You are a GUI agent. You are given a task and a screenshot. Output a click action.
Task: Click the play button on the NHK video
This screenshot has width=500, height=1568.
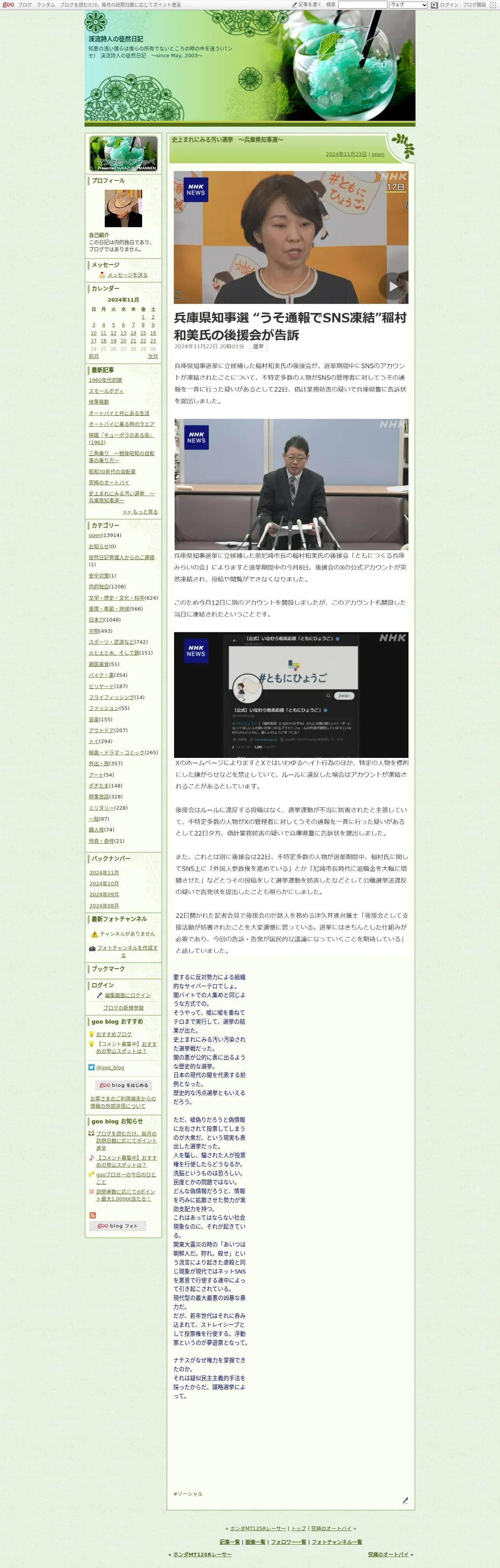[393, 286]
